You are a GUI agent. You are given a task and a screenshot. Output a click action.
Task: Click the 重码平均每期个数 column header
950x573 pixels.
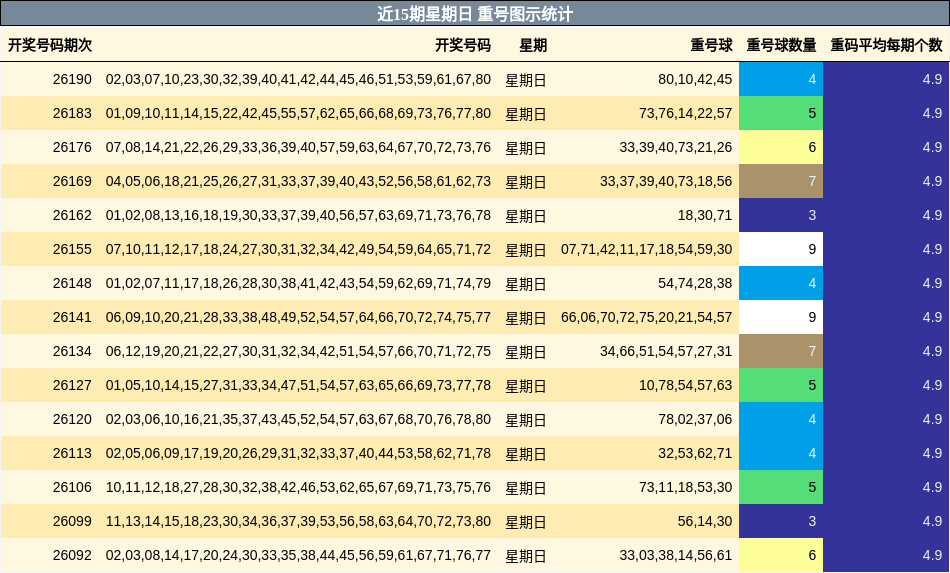886,45
